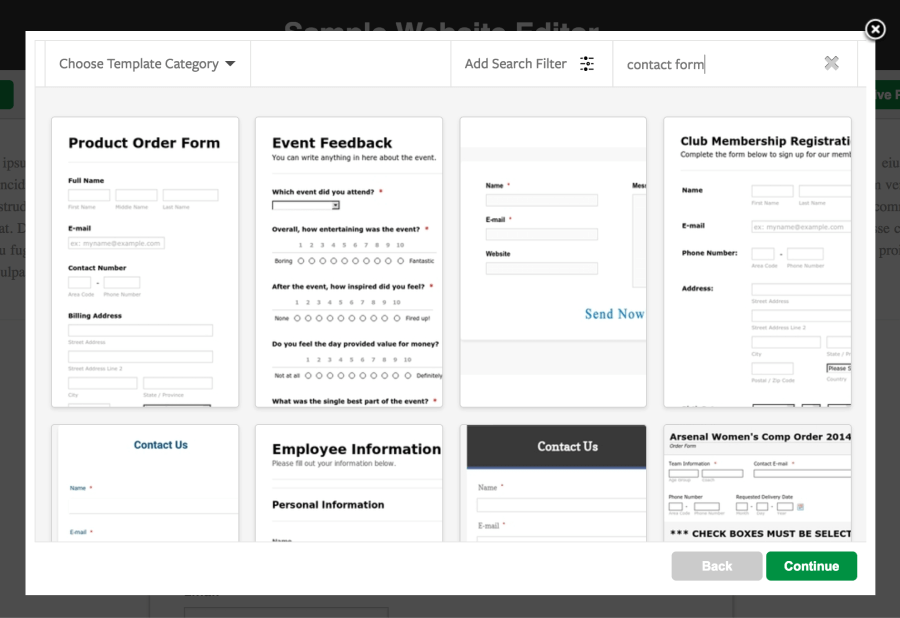Click the Add Search Filter sliders icon
This screenshot has width=900, height=618.
coord(588,62)
